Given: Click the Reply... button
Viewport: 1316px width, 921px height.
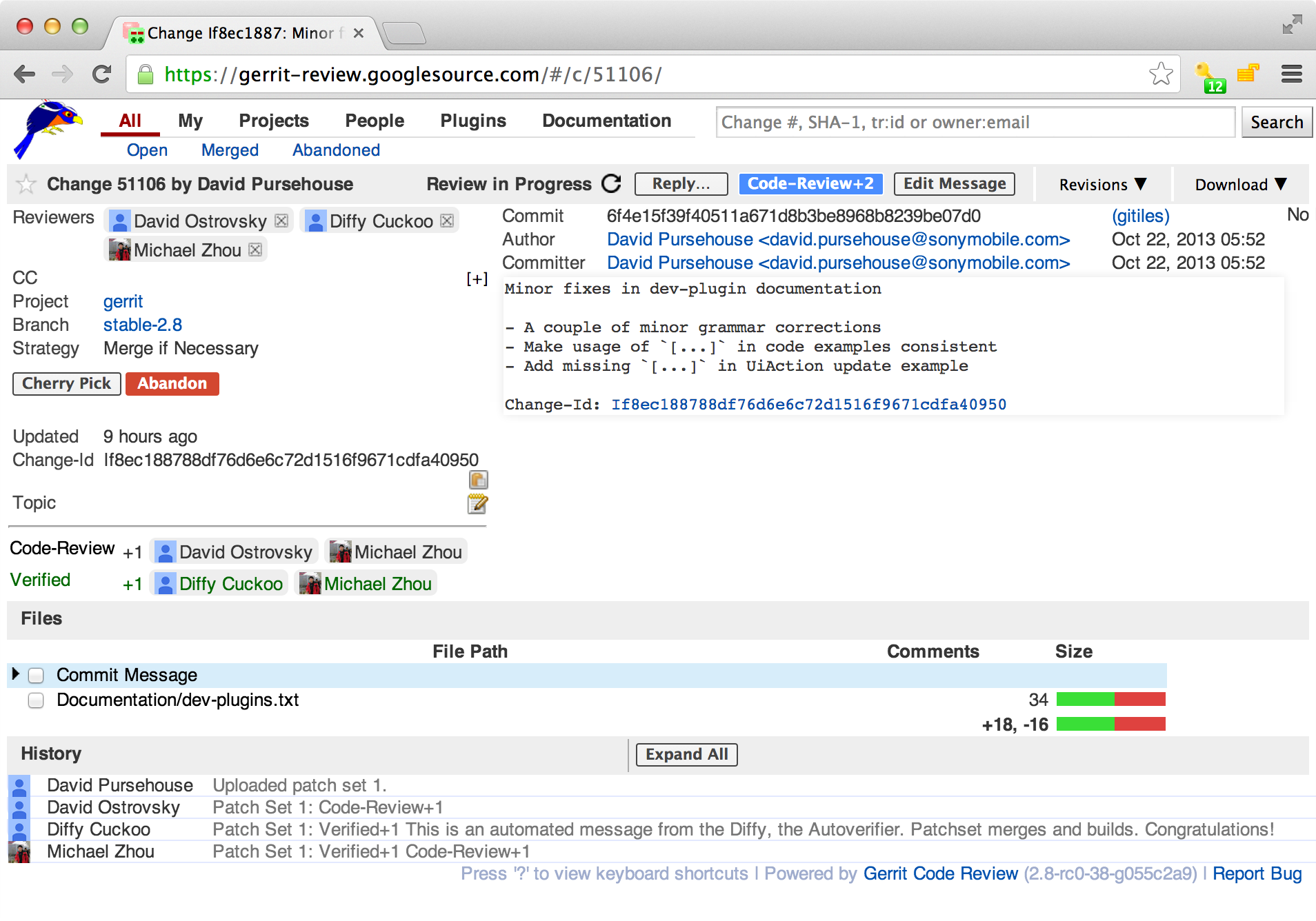Looking at the screenshot, I should (681, 183).
